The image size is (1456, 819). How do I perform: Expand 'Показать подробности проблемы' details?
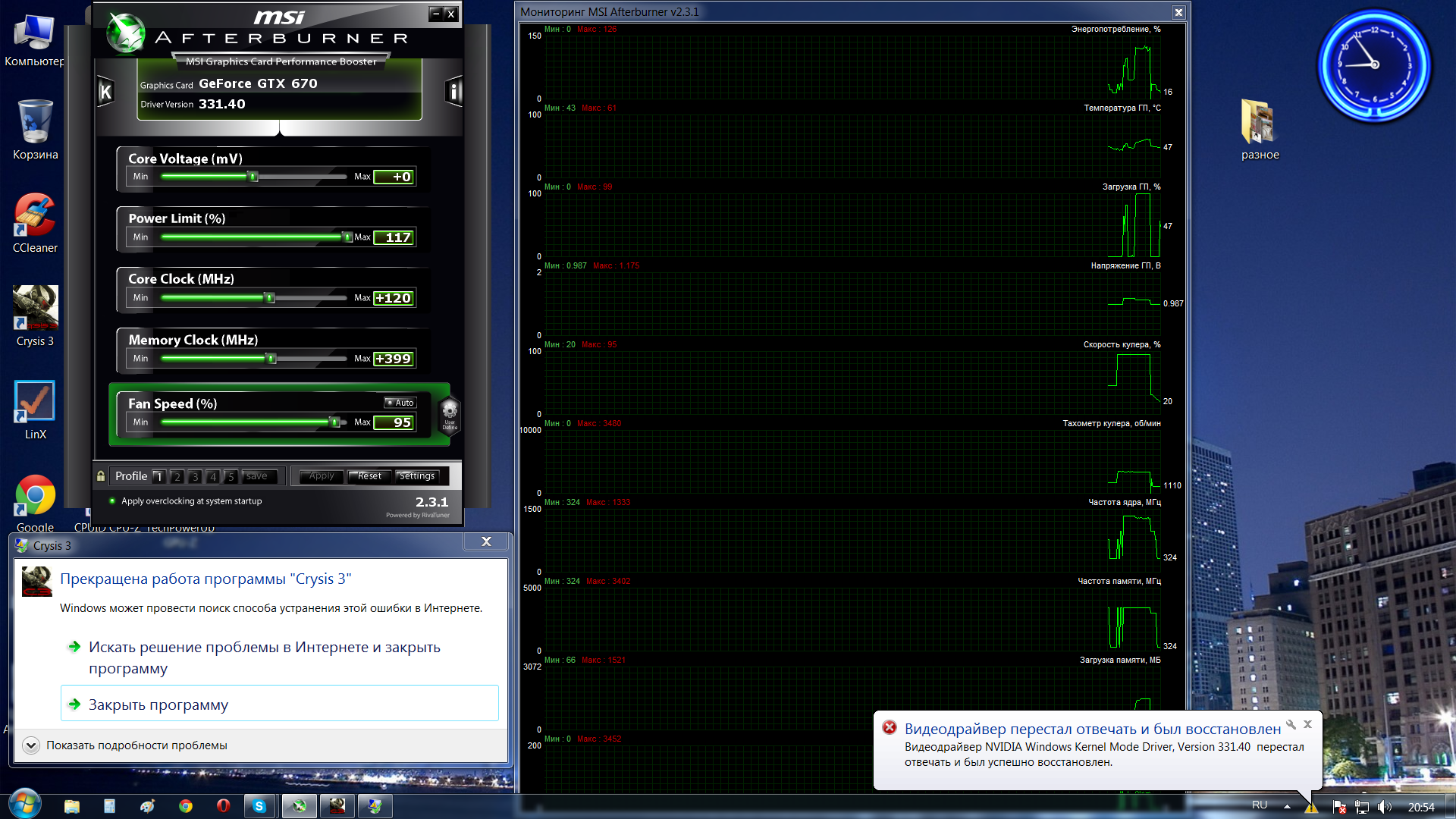point(31,745)
